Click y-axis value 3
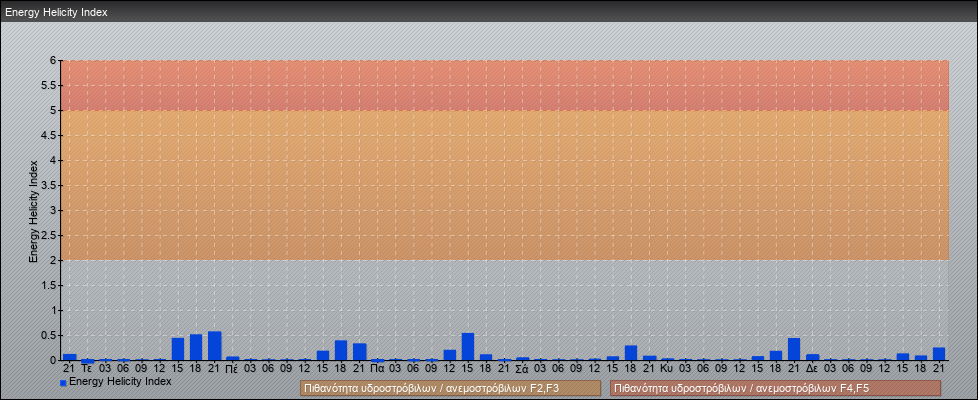 [54, 210]
